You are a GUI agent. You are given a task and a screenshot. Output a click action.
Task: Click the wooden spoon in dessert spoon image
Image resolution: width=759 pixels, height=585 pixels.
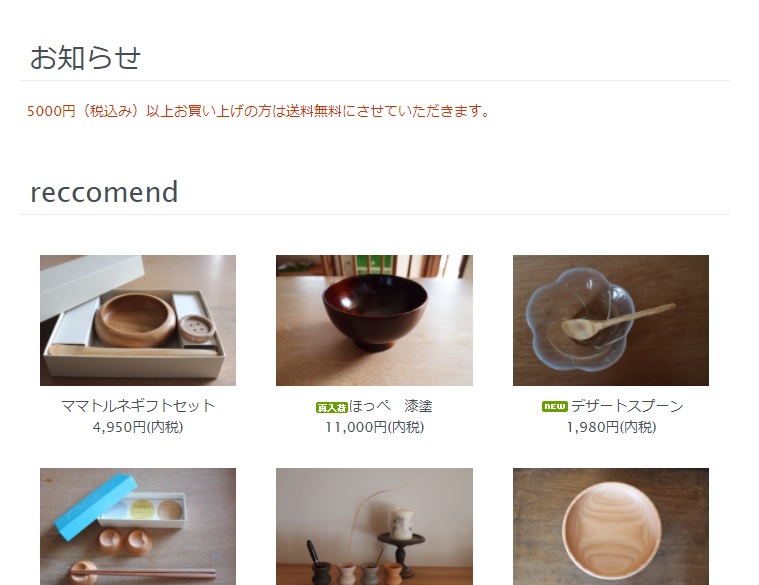(x=619, y=321)
